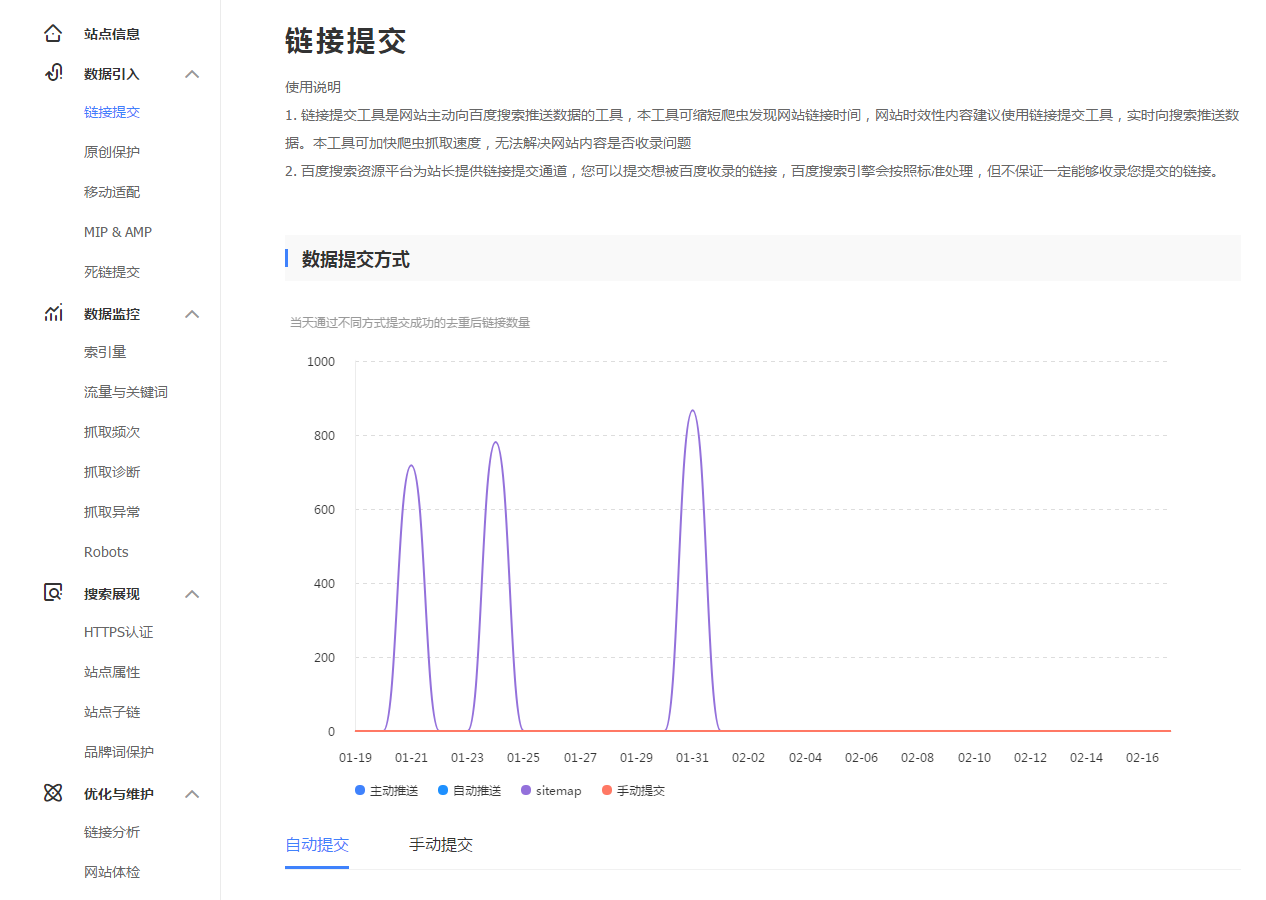Open the Robots settings page
1266x900 pixels.
click(105, 551)
